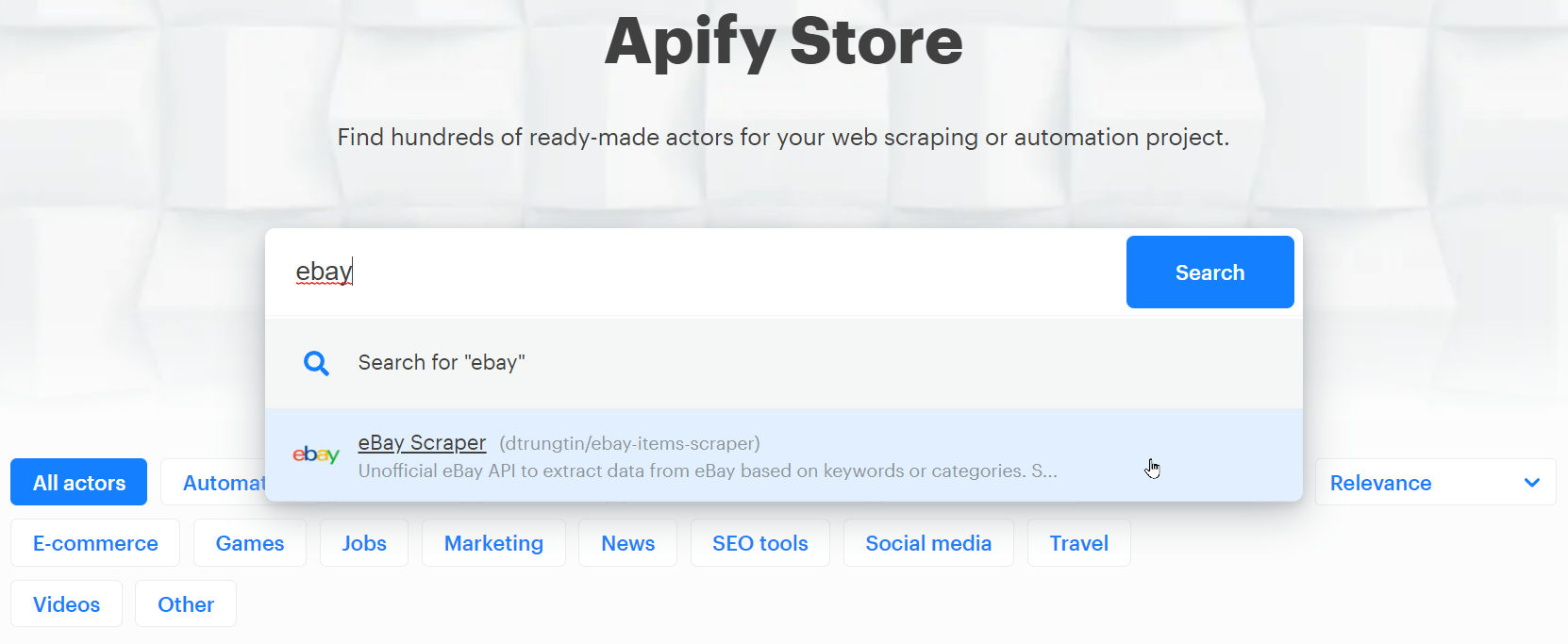The width and height of the screenshot is (1568, 644).
Task: Filter by Videos category
Action: (x=66, y=604)
